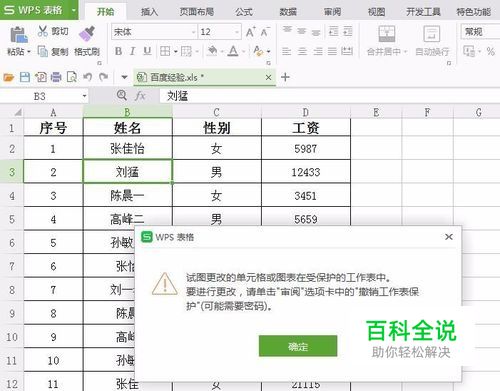Viewport: 500px width, 391px height.
Task: Click the 确定 button in dialog
Action: click(x=298, y=346)
